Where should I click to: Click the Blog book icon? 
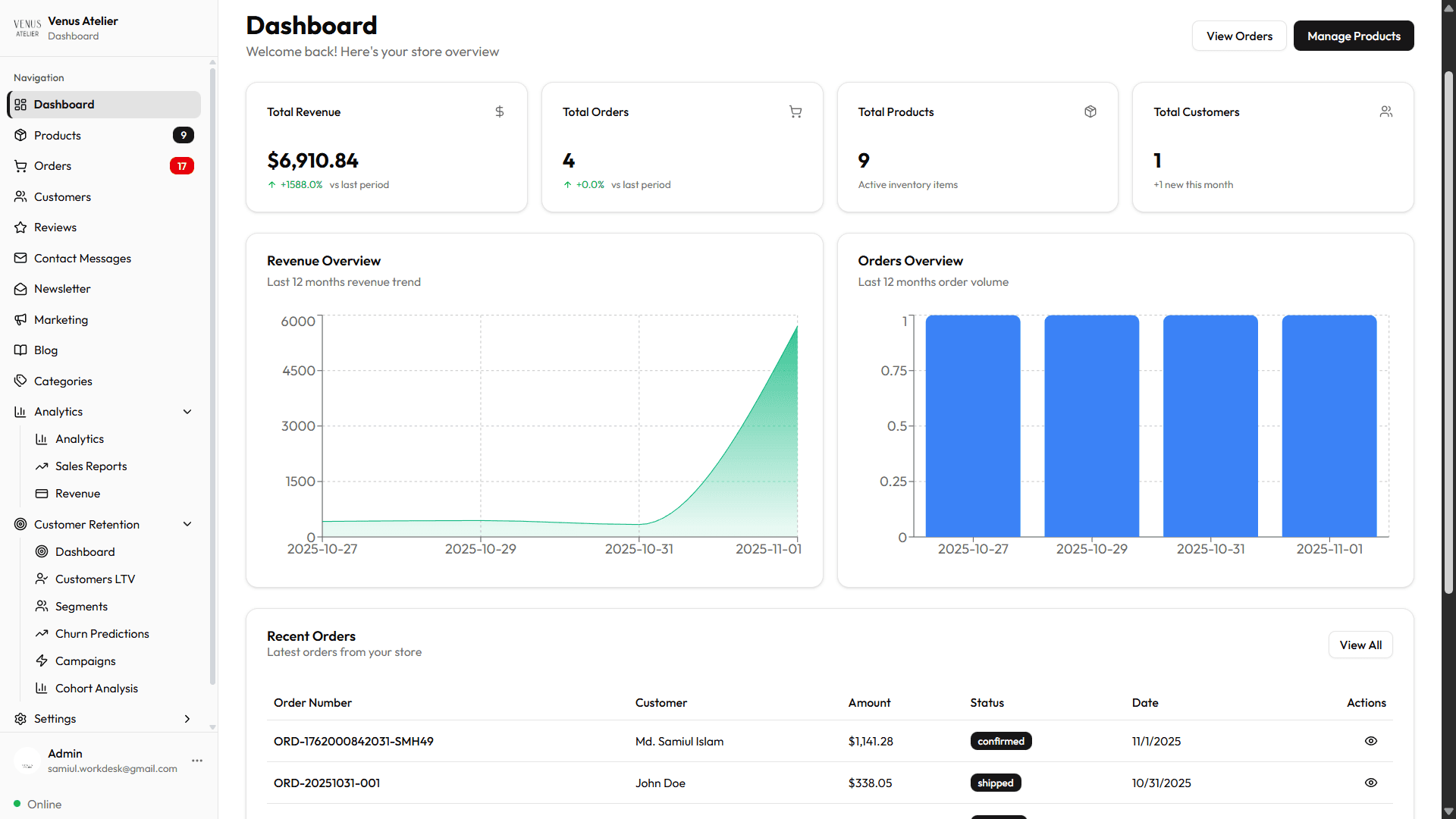[20, 350]
